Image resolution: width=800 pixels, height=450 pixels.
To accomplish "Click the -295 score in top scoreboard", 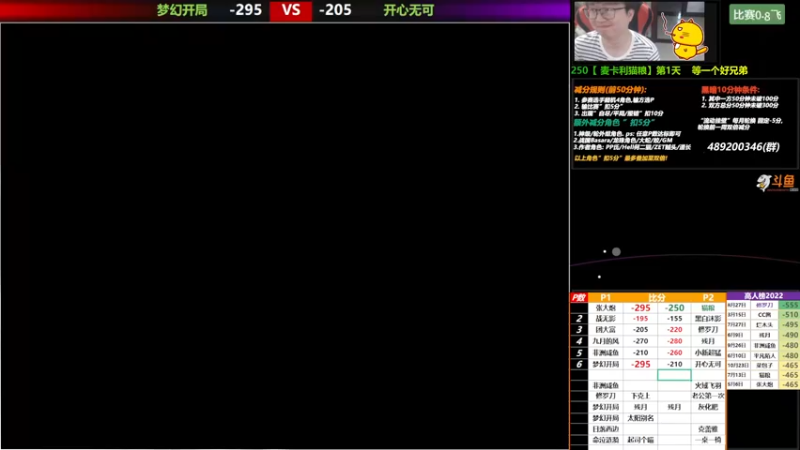I will 245,10.
